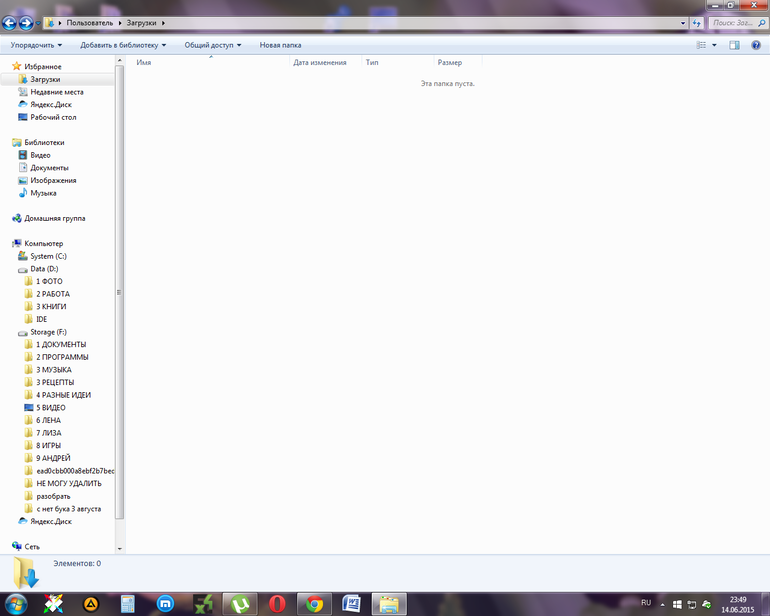Select Избранное in navigation pane
The width and height of the screenshot is (770, 616).
[x=43, y=66]
